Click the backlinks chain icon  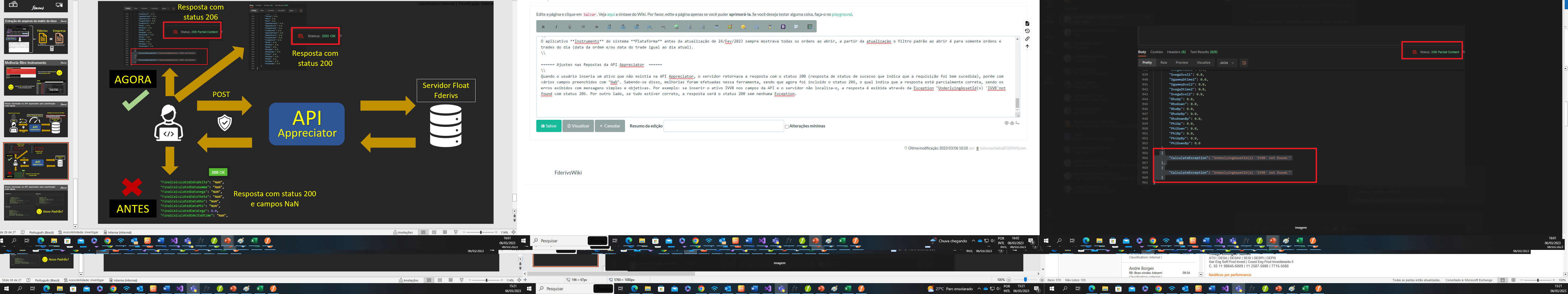1027,39
